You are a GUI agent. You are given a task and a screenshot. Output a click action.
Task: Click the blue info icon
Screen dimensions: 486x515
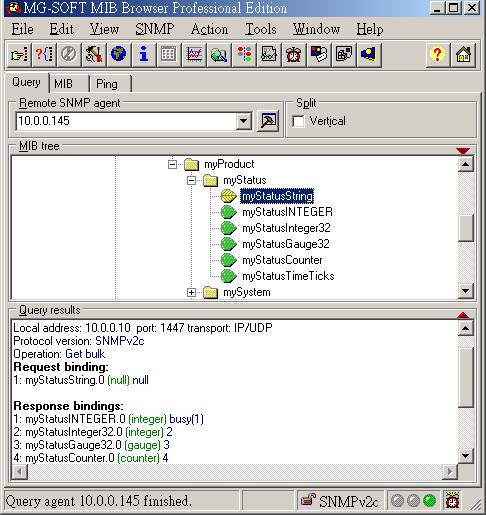coord(144,54)
